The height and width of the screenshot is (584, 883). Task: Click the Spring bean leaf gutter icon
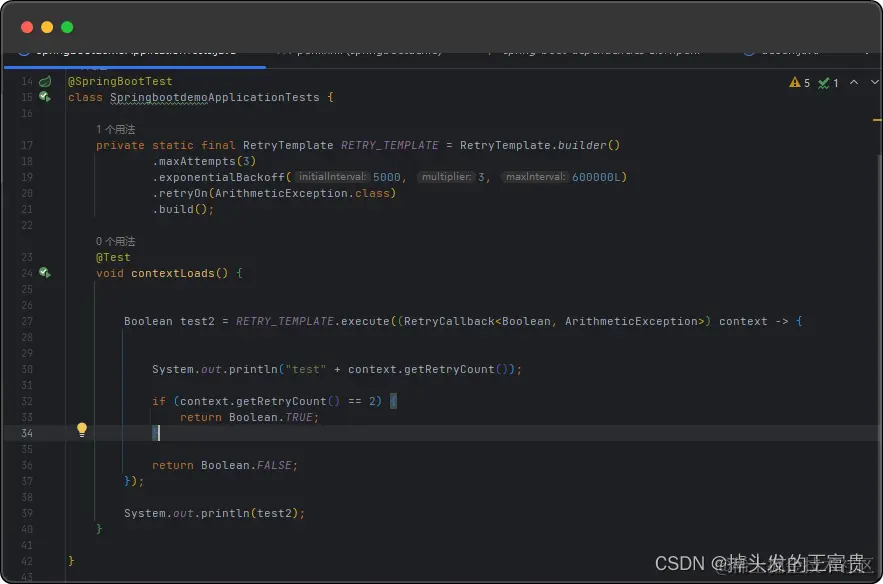[x=45, y=81]
